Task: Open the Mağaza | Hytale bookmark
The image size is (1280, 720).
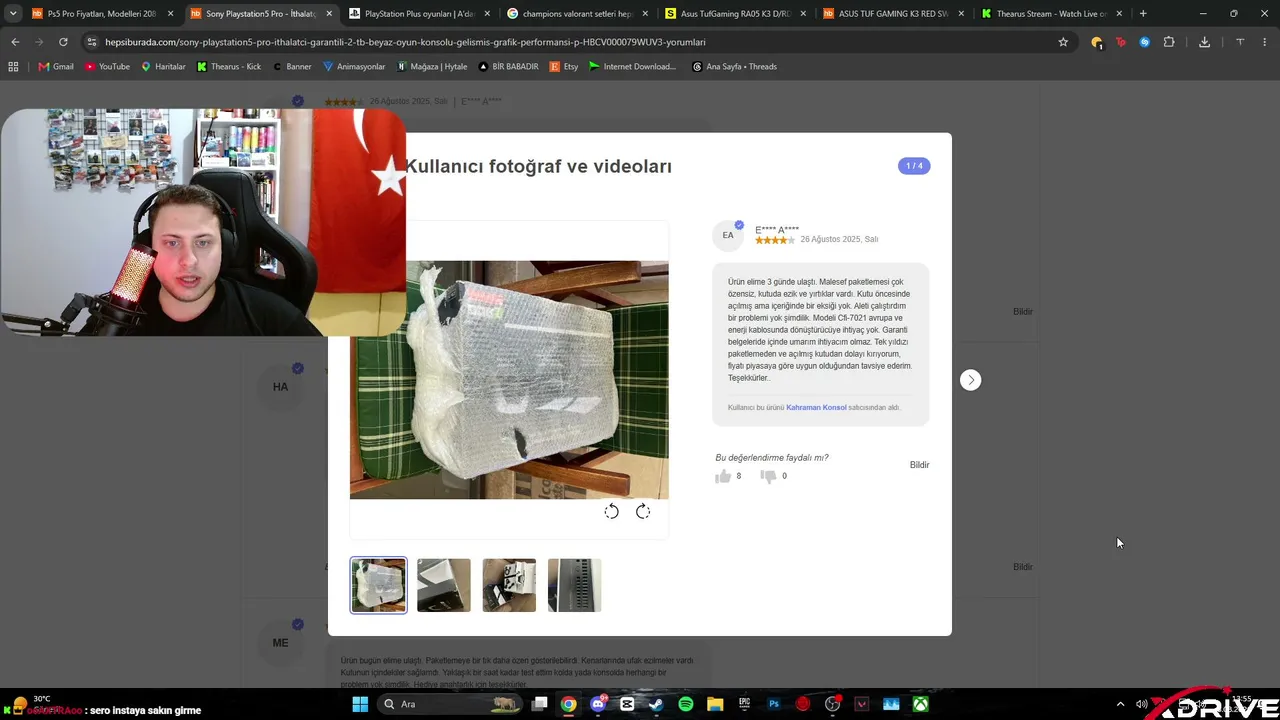Action: pos(432,66)
